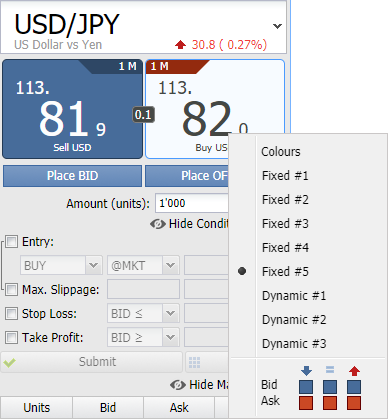This screenshot has height=419, width=388.
Task: Click the equals icon in colour legend
Action: [330, 369]
